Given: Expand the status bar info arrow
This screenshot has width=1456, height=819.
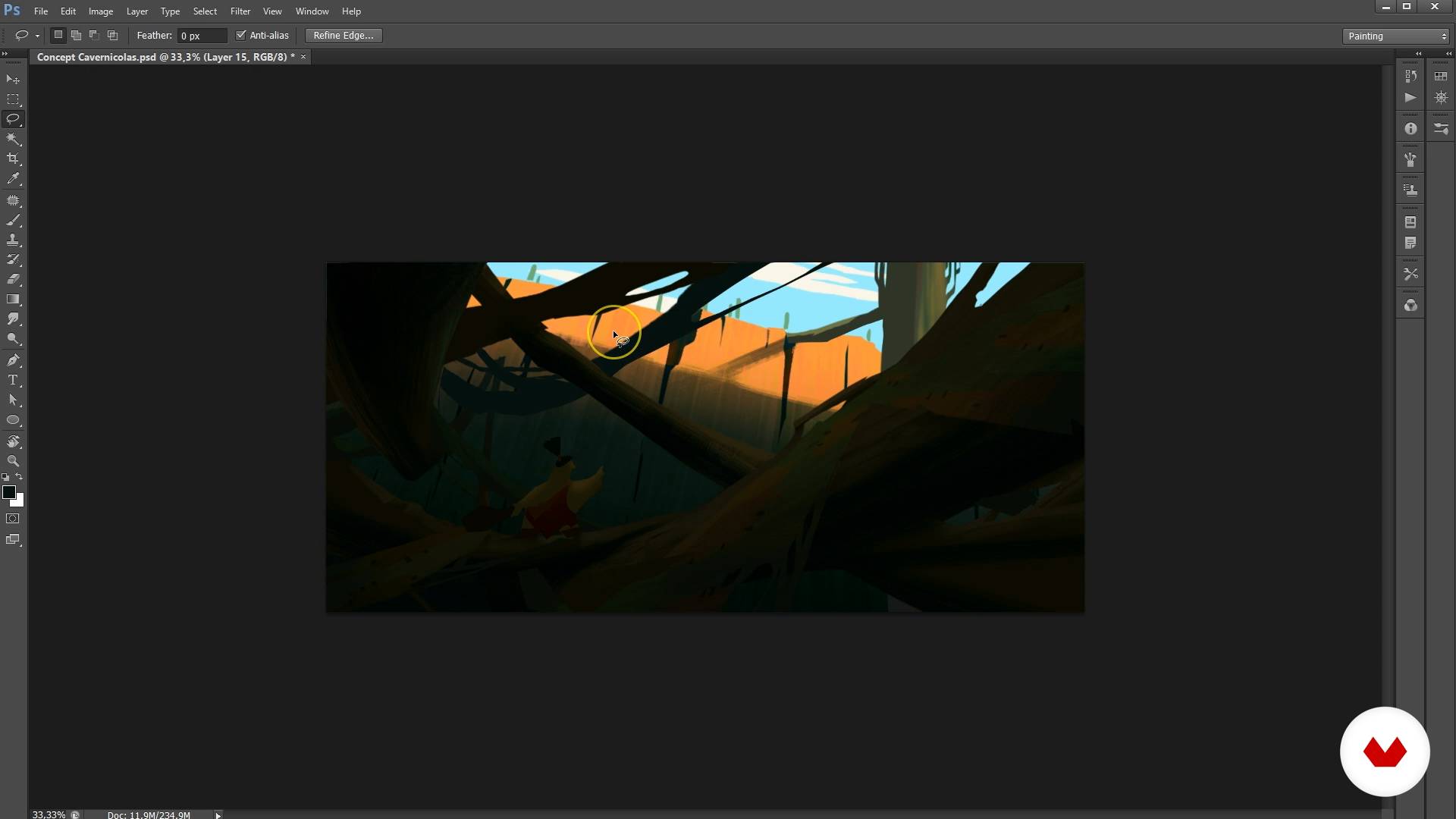Looking at the screenshot, I should 218,815.
